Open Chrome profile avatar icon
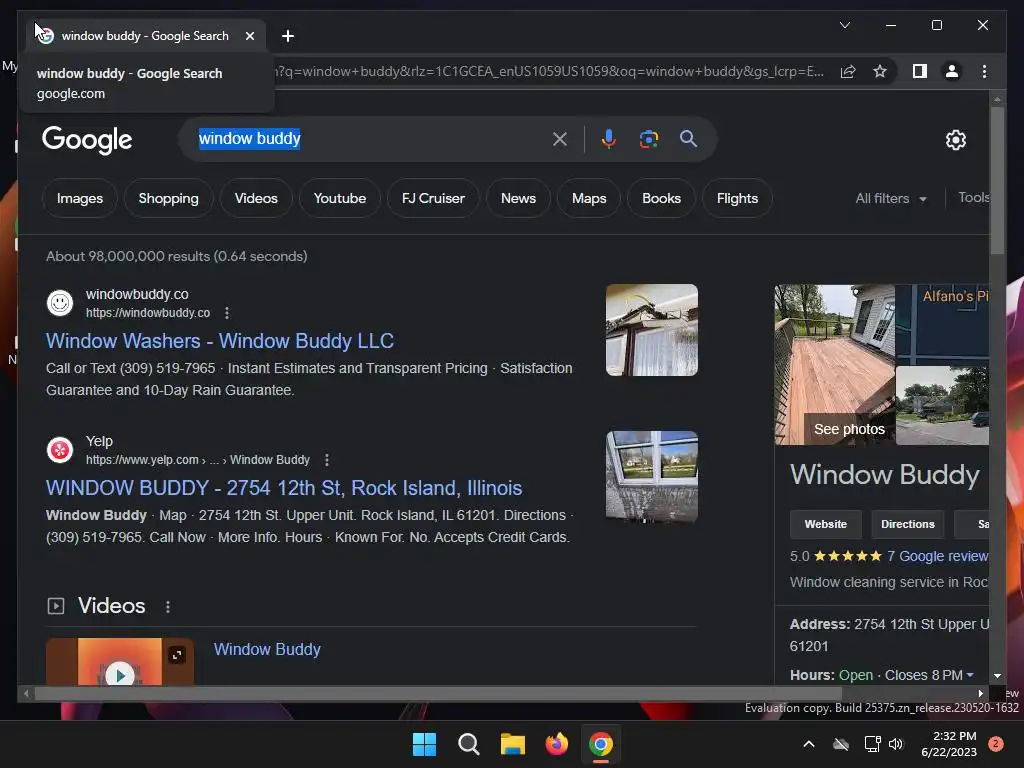 952,71
